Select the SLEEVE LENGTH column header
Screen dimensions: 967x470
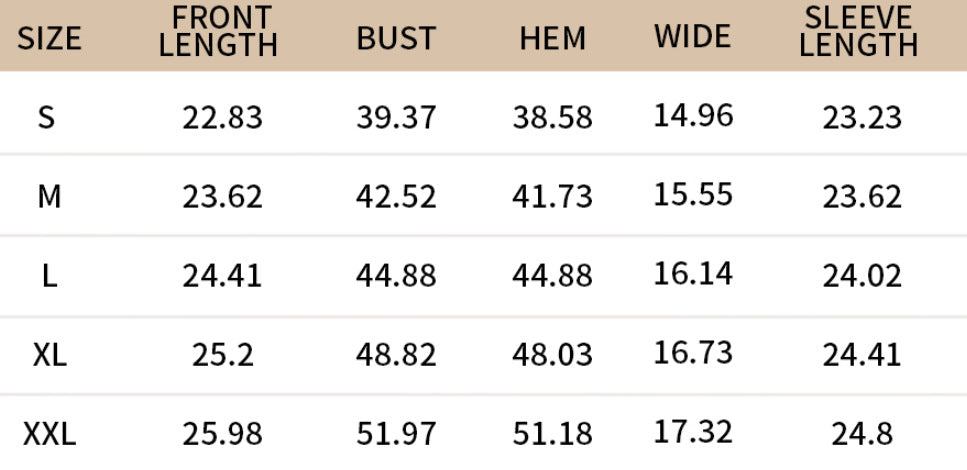(858, 31)
